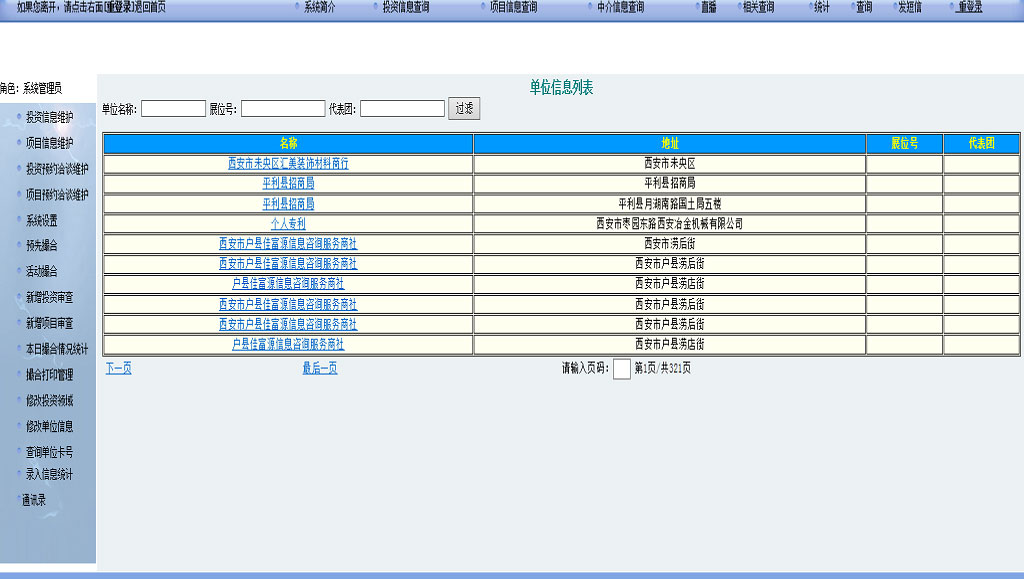The width and height of the screenshot is (1024, 579).
Task: Click the 单位名称 input field
Action: click(173, 109)
